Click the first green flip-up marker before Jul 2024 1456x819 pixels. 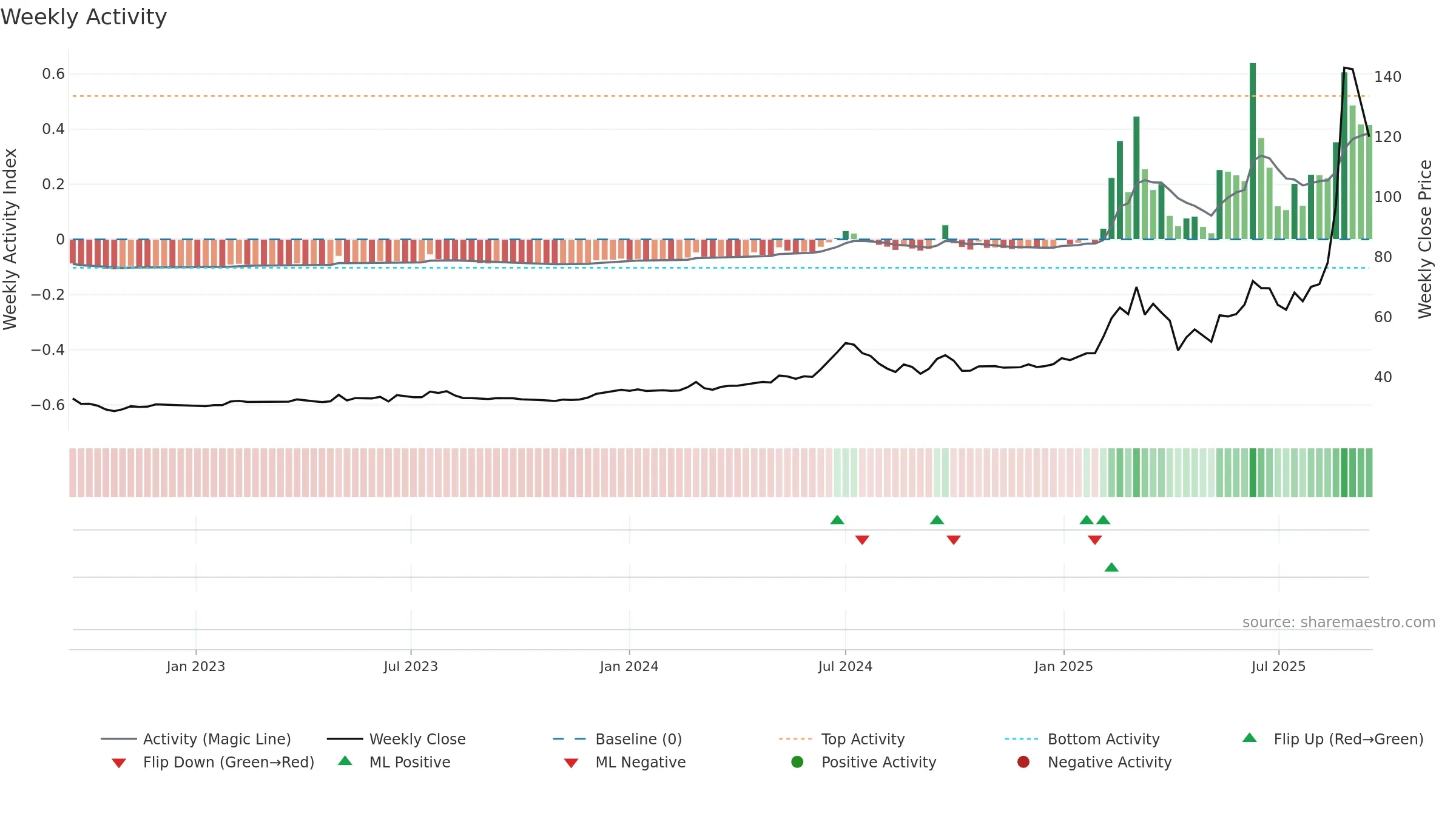(x=837, y=520)
